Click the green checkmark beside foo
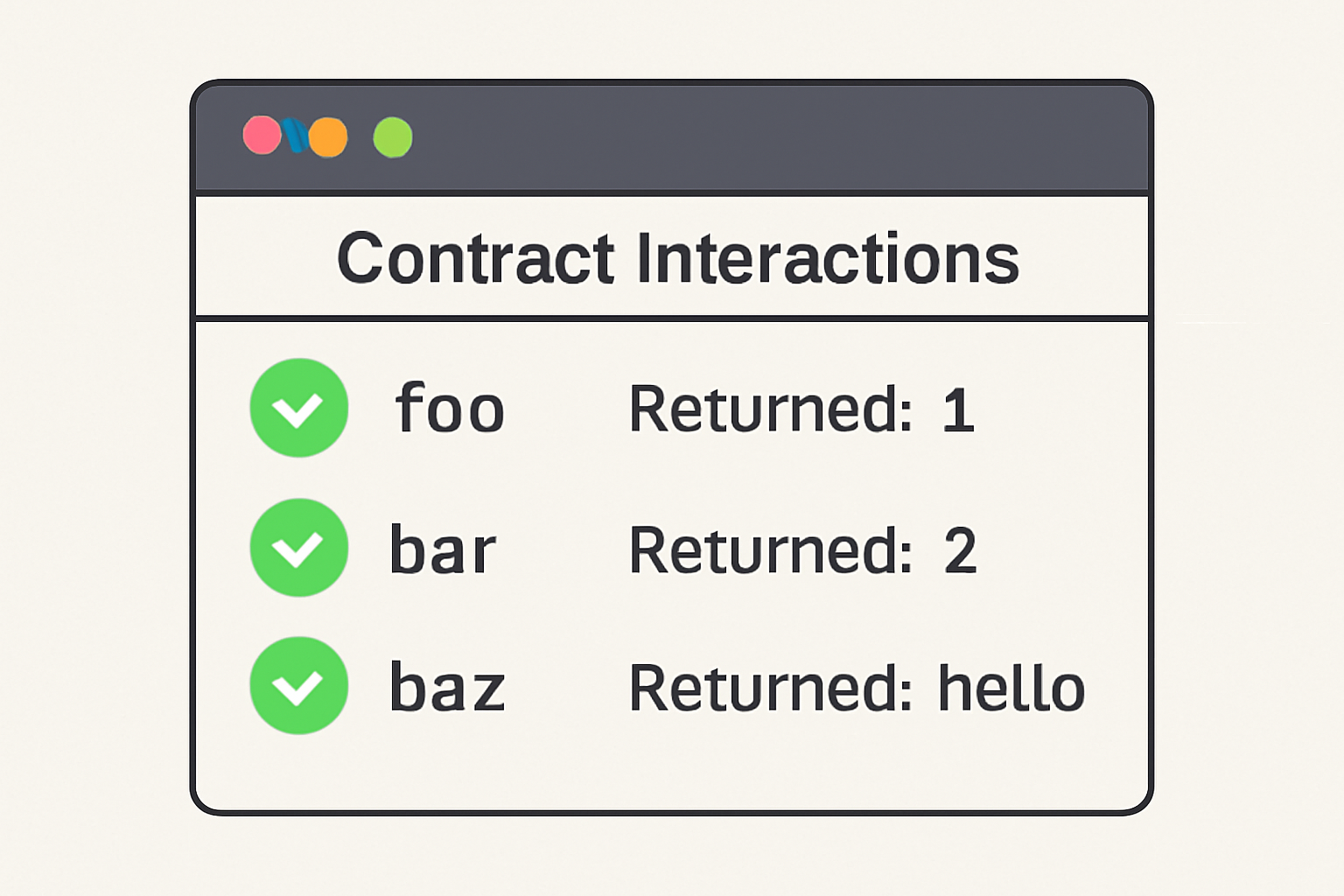 point(299,408)
